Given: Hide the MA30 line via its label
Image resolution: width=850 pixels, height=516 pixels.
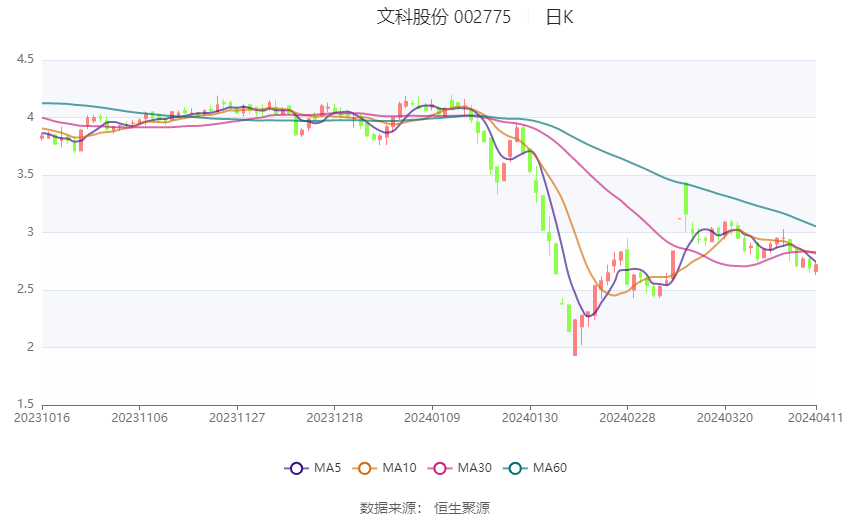Looking at the screenshot, I should coord(474,468).
